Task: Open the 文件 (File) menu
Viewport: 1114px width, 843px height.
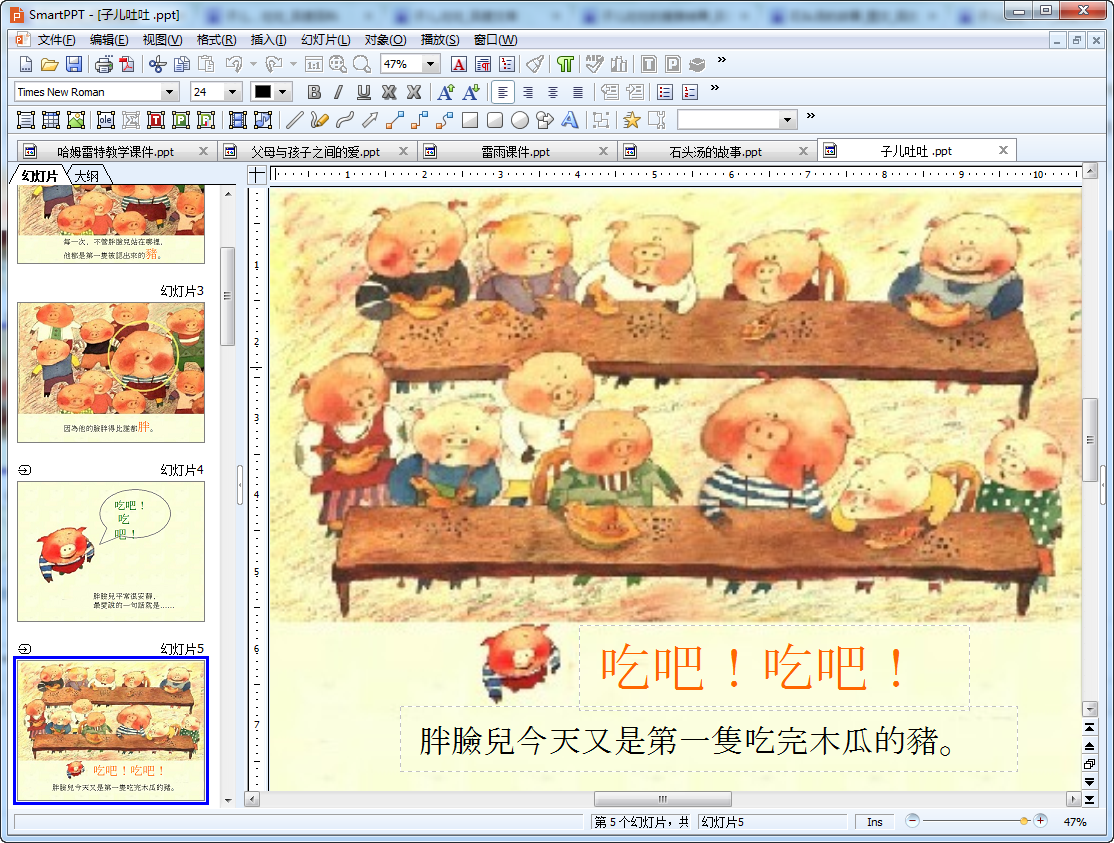Action: (56, 40)
